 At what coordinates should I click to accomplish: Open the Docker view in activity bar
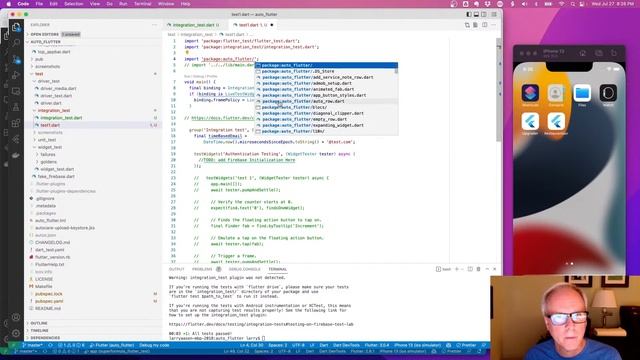[x=16, y=155]
